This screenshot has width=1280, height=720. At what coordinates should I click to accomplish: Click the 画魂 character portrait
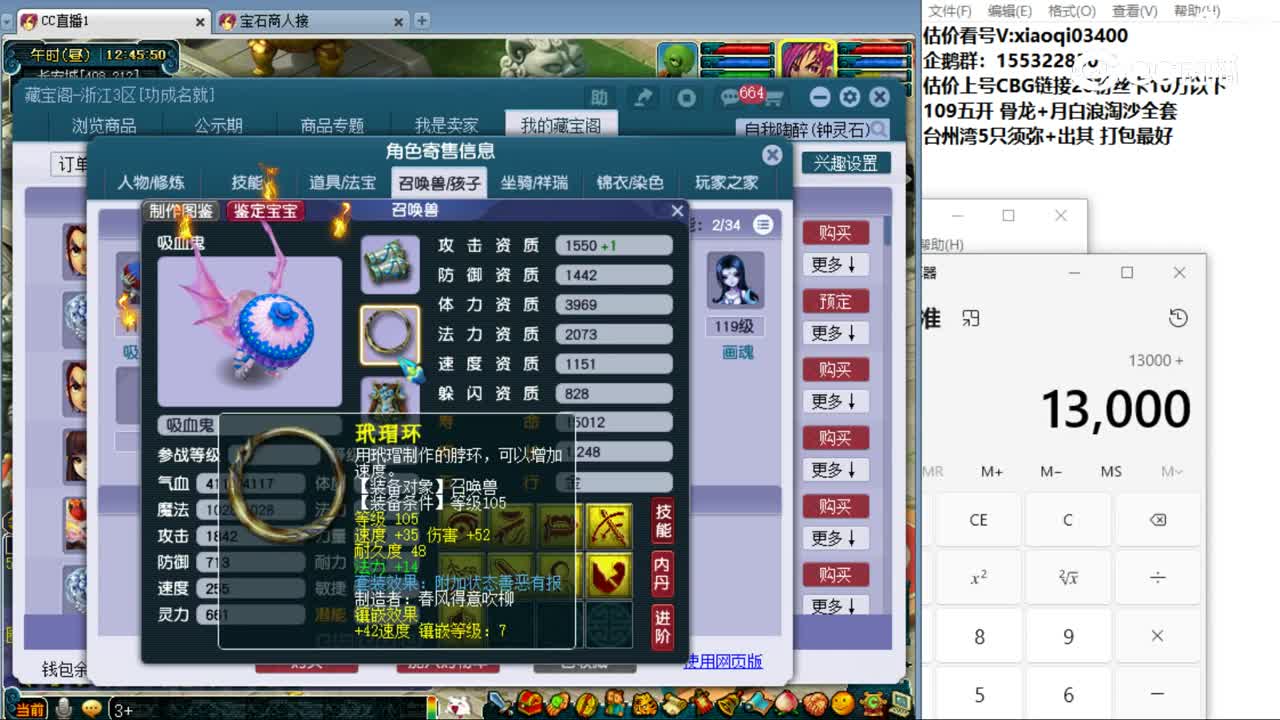pos(736,280)
